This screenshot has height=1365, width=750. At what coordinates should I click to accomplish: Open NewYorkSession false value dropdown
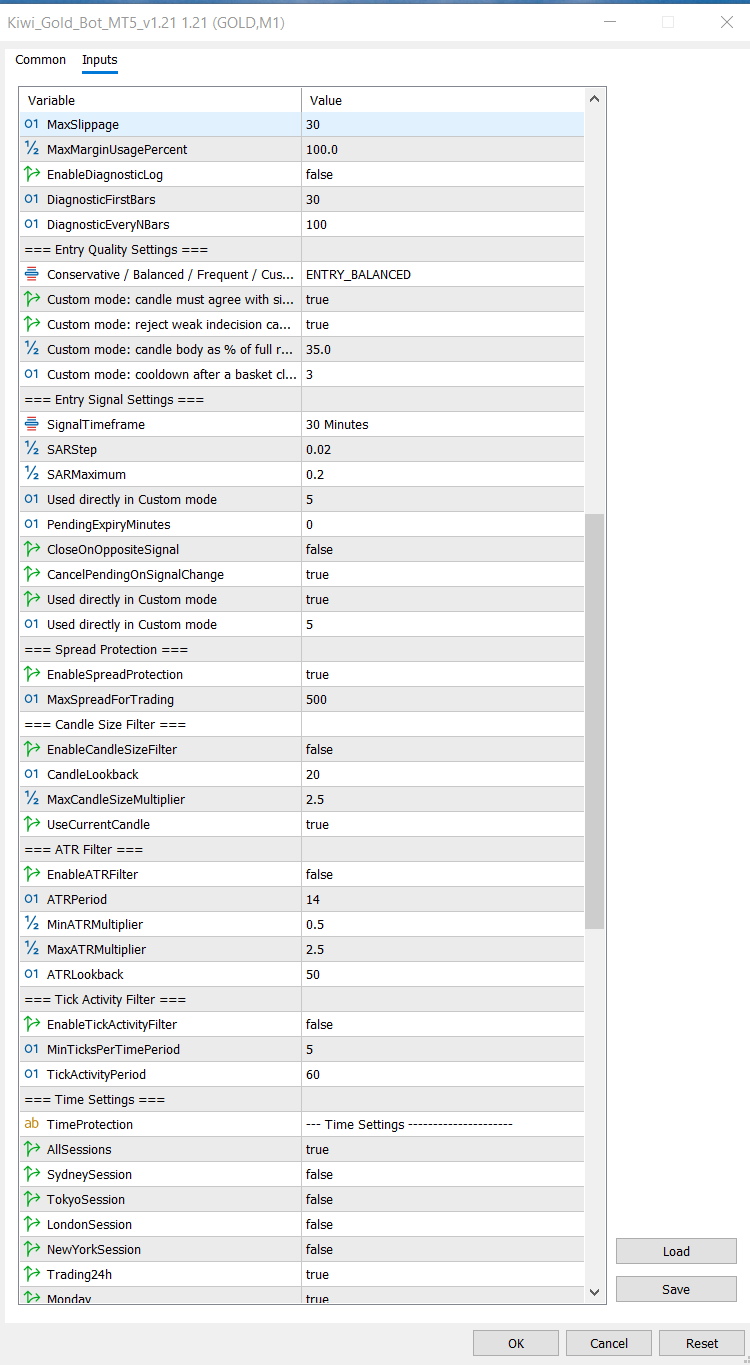(443, 1249)
